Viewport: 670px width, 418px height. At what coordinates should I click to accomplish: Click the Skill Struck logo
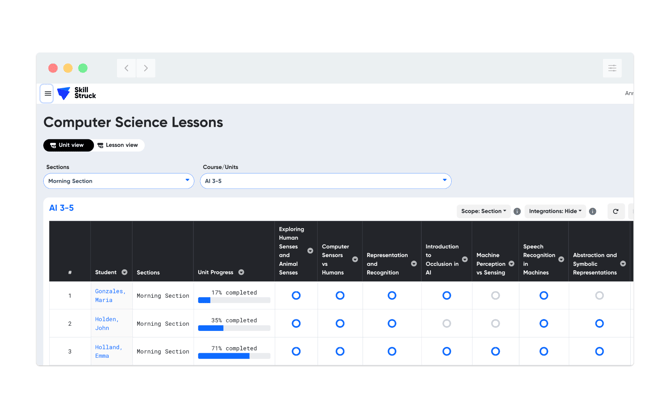click(x=76, y=93)
